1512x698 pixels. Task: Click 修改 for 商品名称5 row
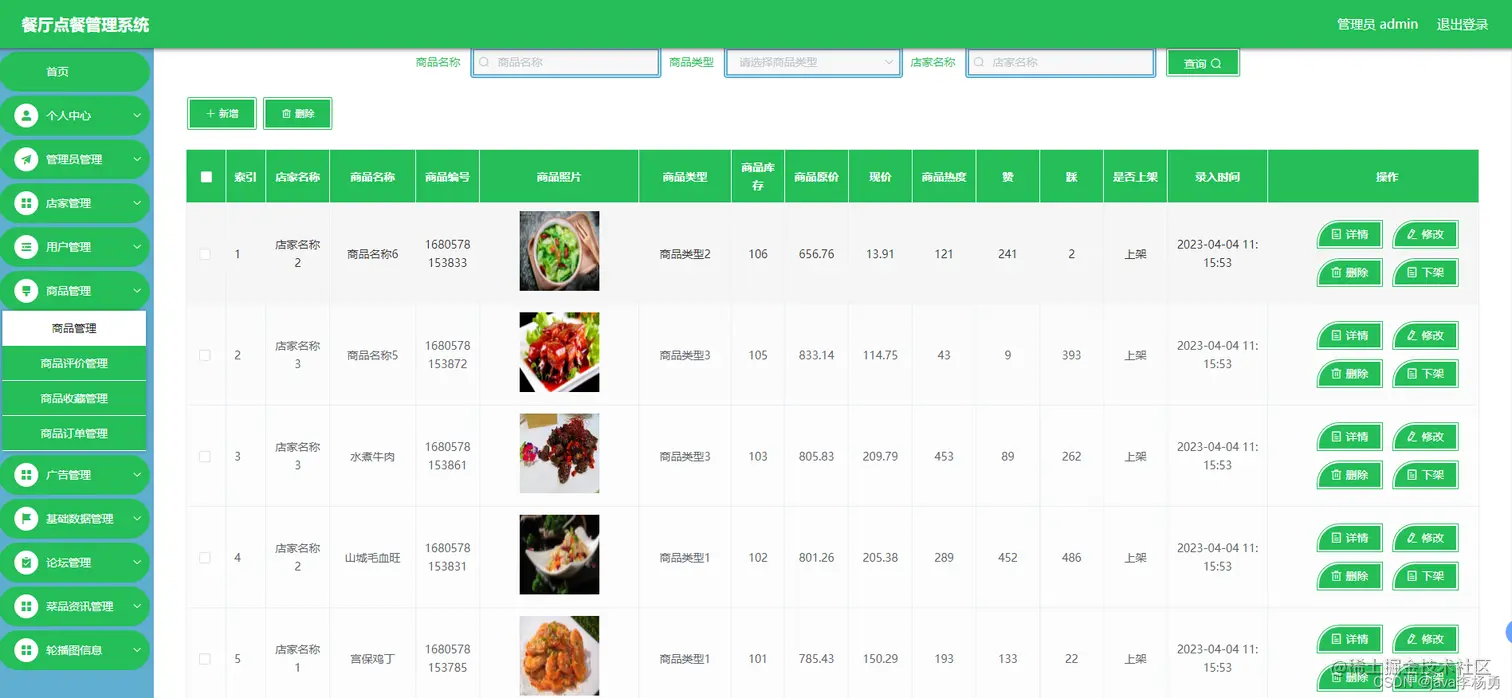pyautogui.click(x=1425, y=335)
